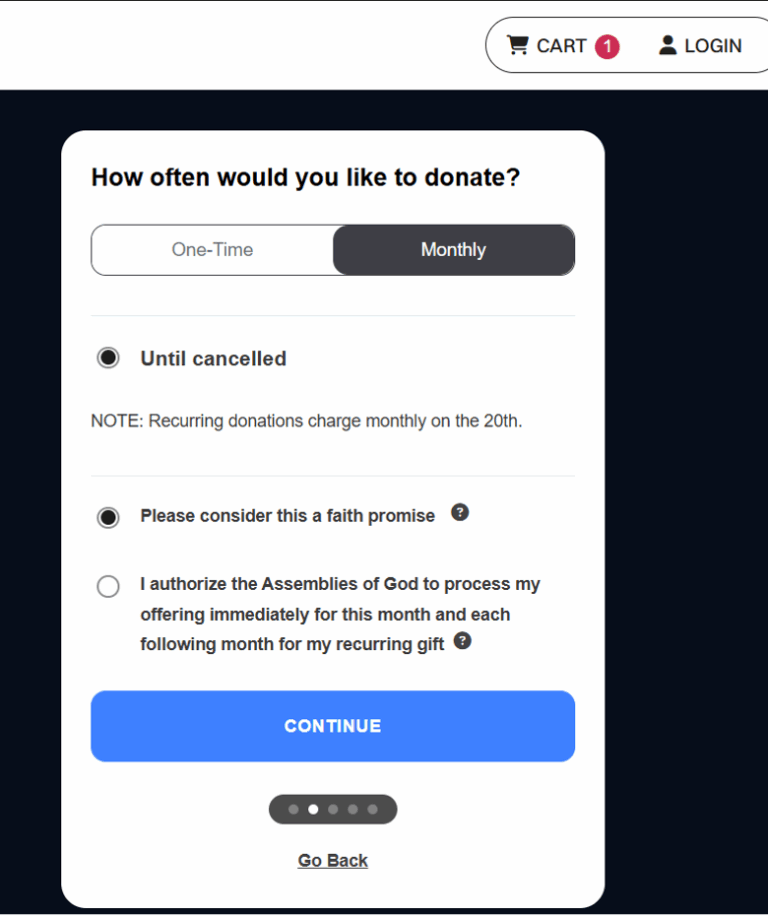The image size is (768, 916).
Task: Select the third step indicator dot
Action: point(333,809)
